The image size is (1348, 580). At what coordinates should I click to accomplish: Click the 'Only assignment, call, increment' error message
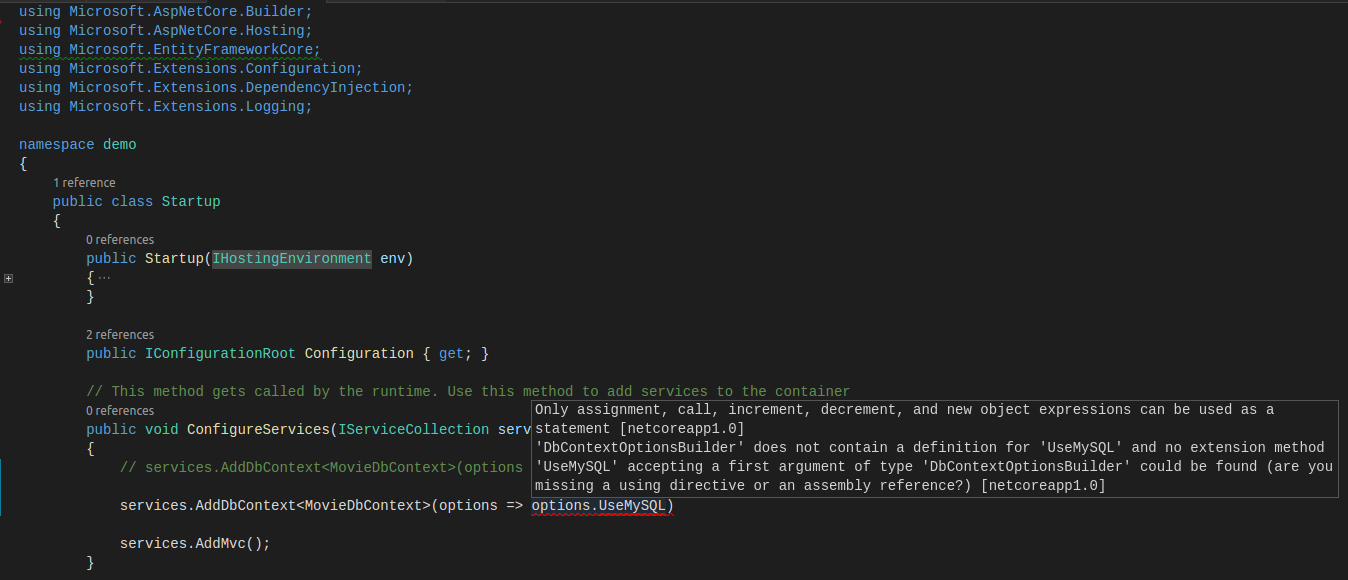905,419
